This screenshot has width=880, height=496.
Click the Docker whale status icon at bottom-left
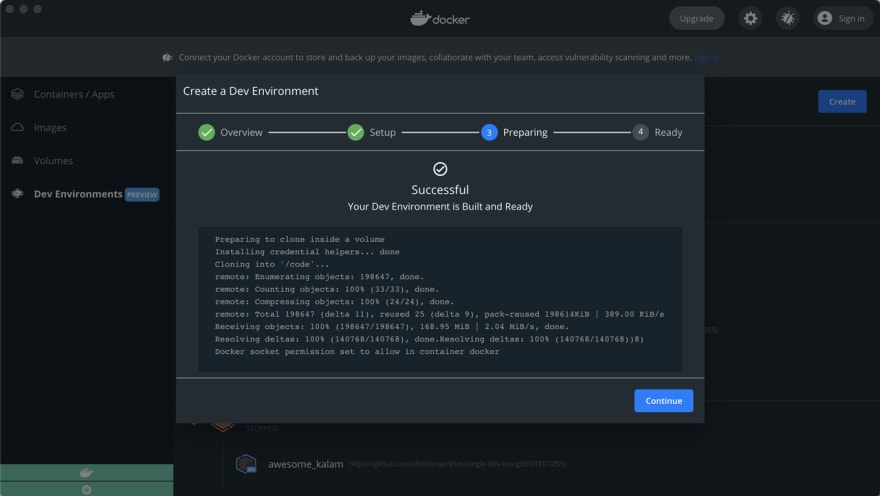[86, 472]
